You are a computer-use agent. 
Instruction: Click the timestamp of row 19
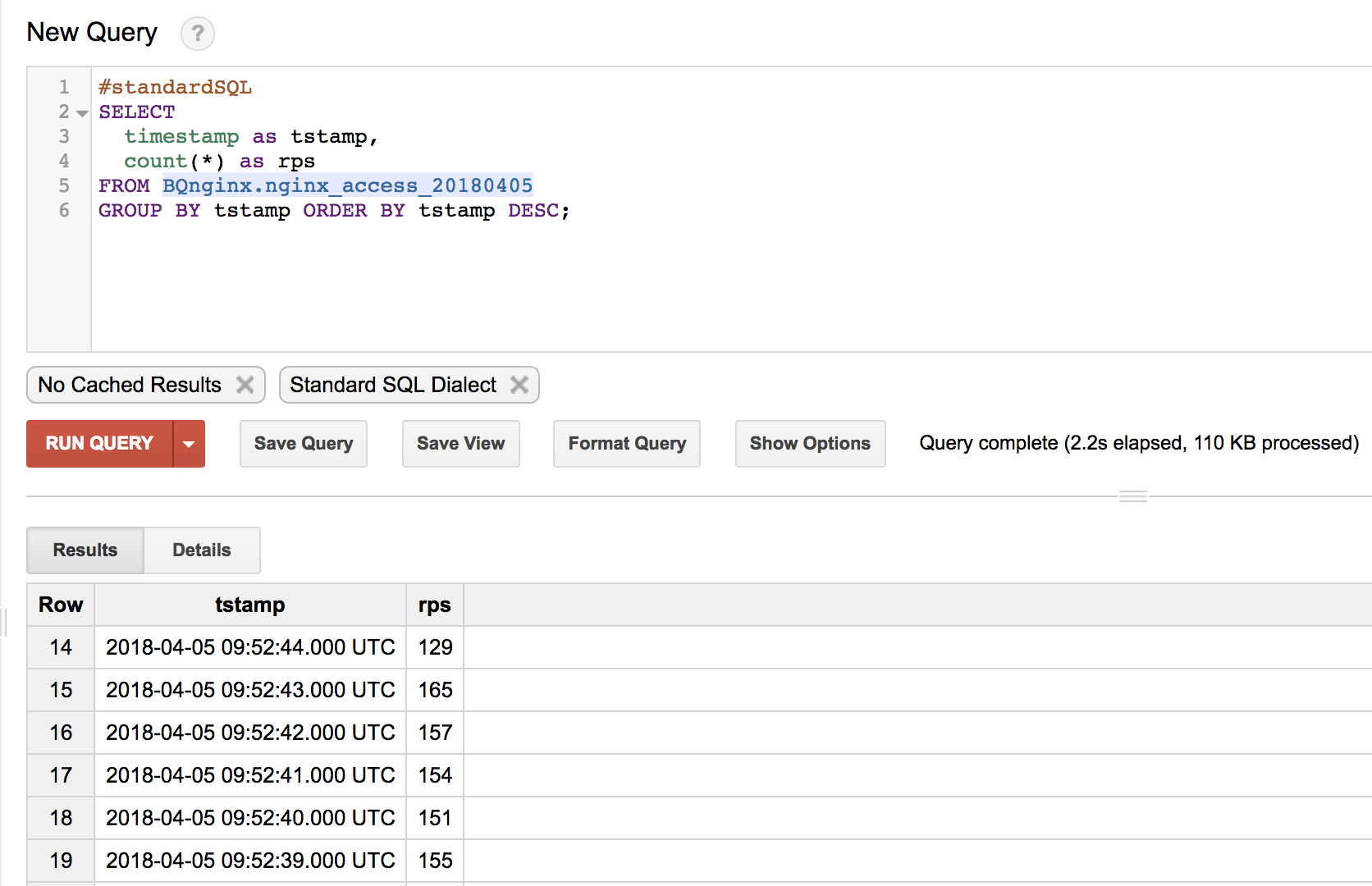(249, 861)
